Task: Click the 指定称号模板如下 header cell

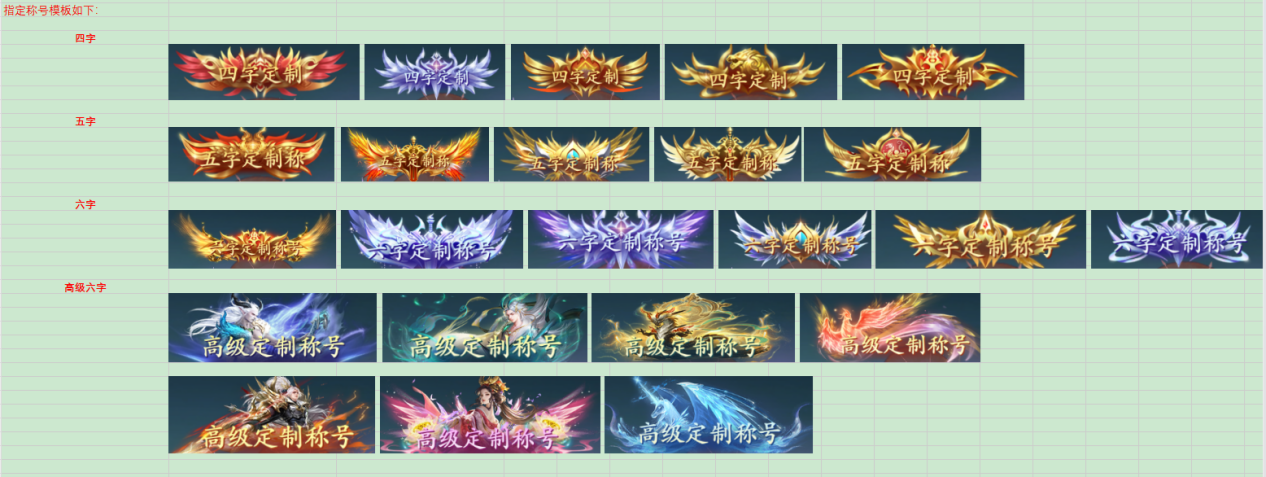Action: coord(52,10)
